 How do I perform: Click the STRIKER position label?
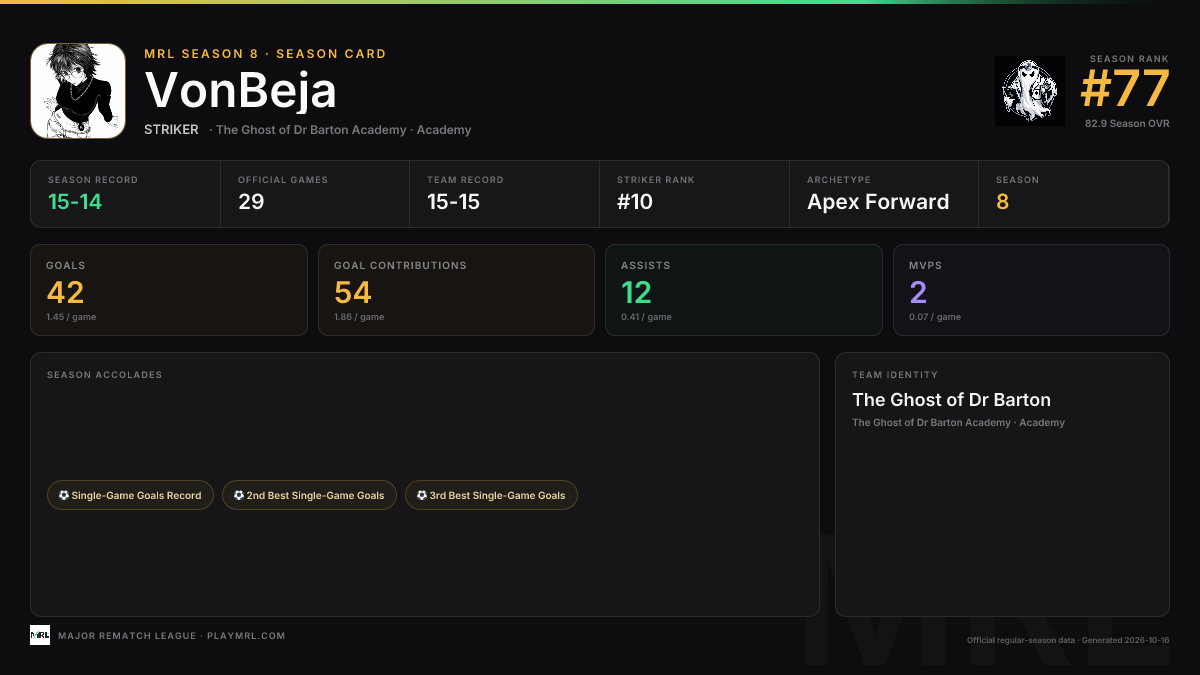tap(171, 130)
